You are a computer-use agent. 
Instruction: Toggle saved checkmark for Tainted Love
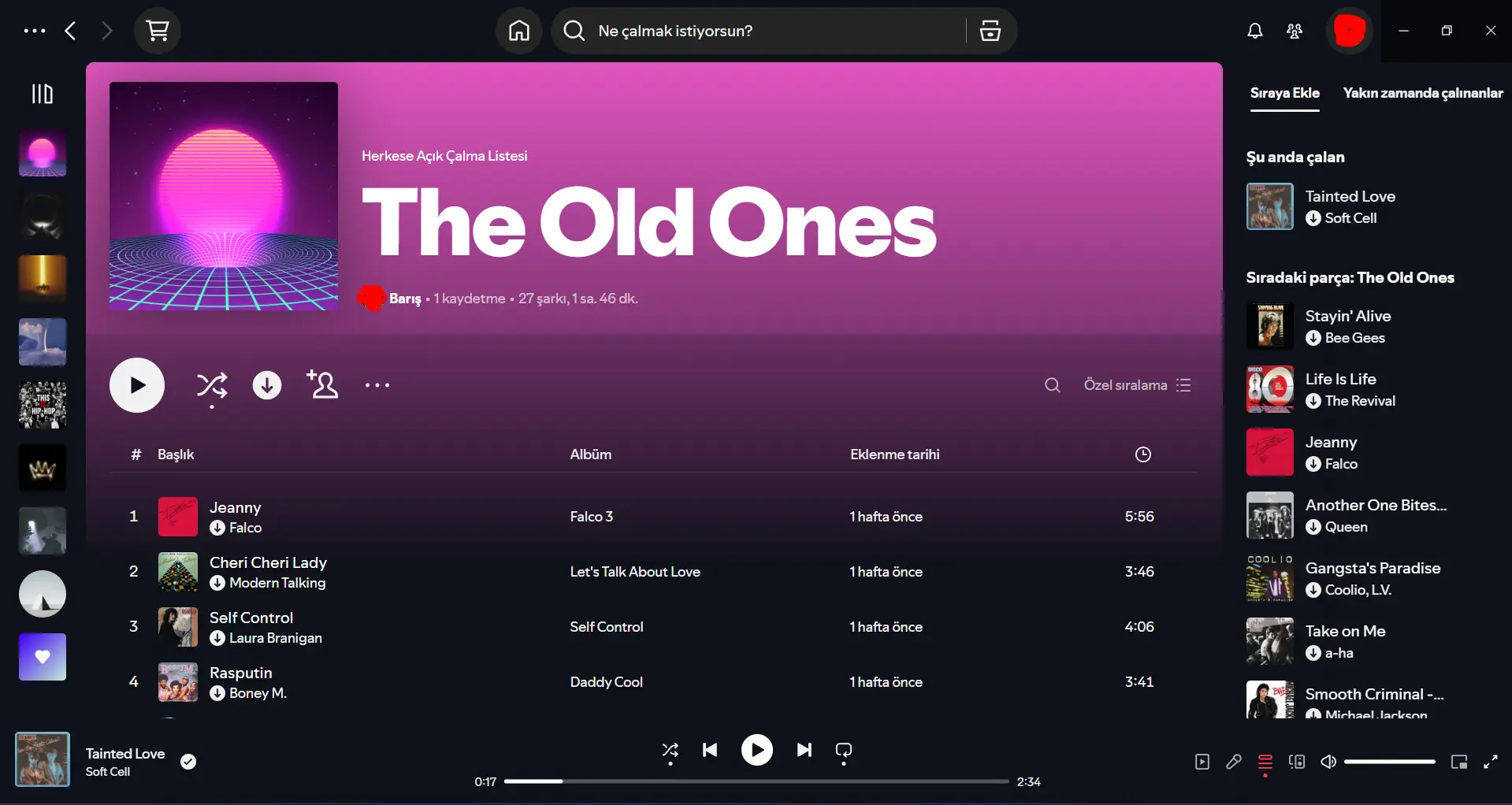pyautogui.click(x=188, y=762)
